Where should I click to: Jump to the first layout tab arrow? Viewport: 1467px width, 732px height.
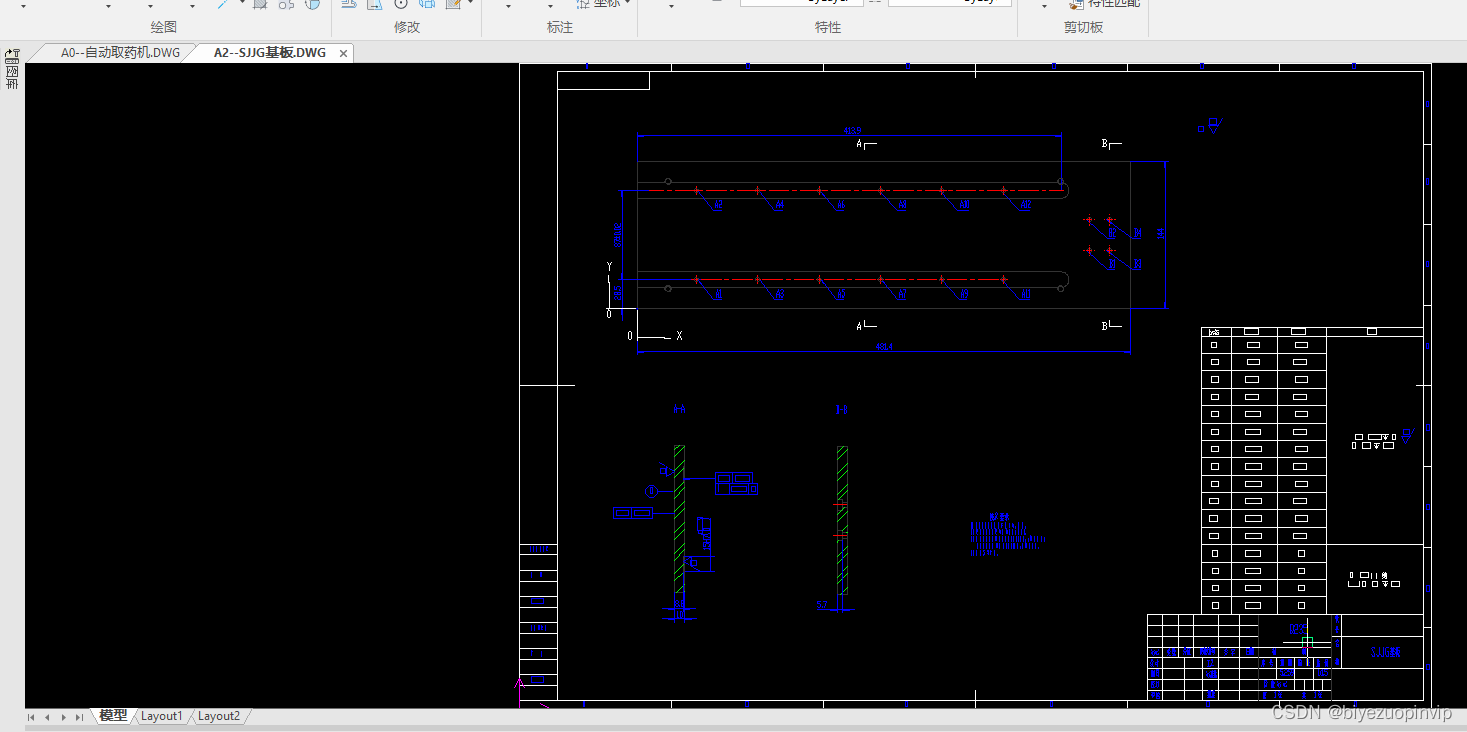point(32,717)
